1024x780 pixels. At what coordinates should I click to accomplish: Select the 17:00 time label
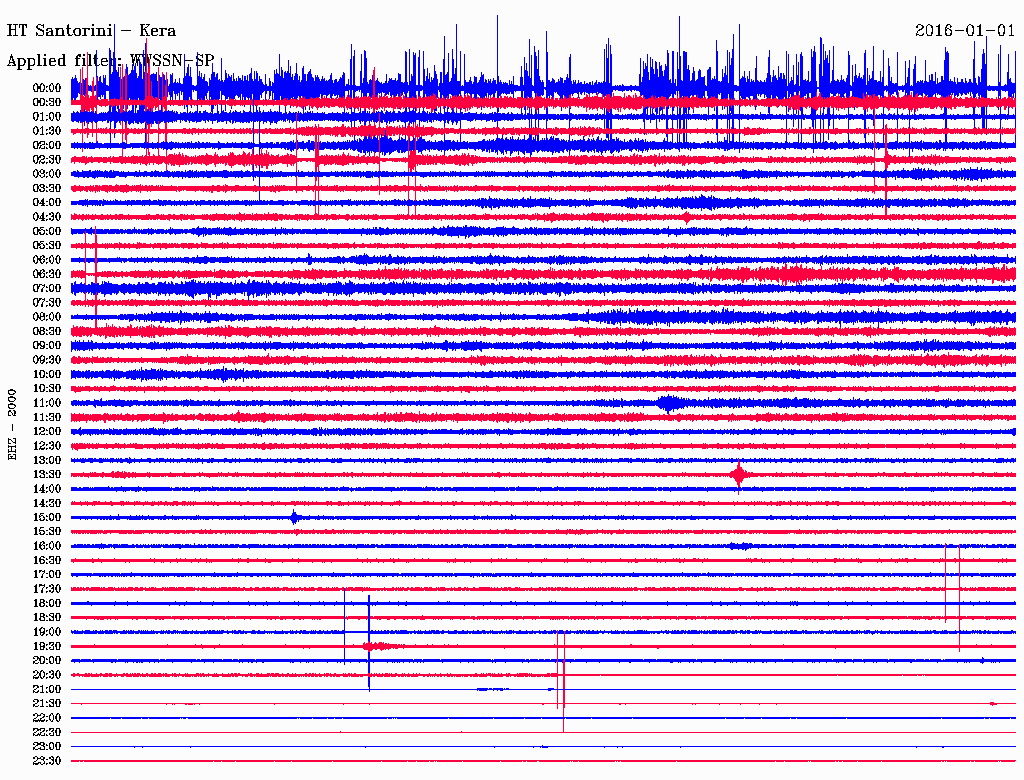point(47,575)
